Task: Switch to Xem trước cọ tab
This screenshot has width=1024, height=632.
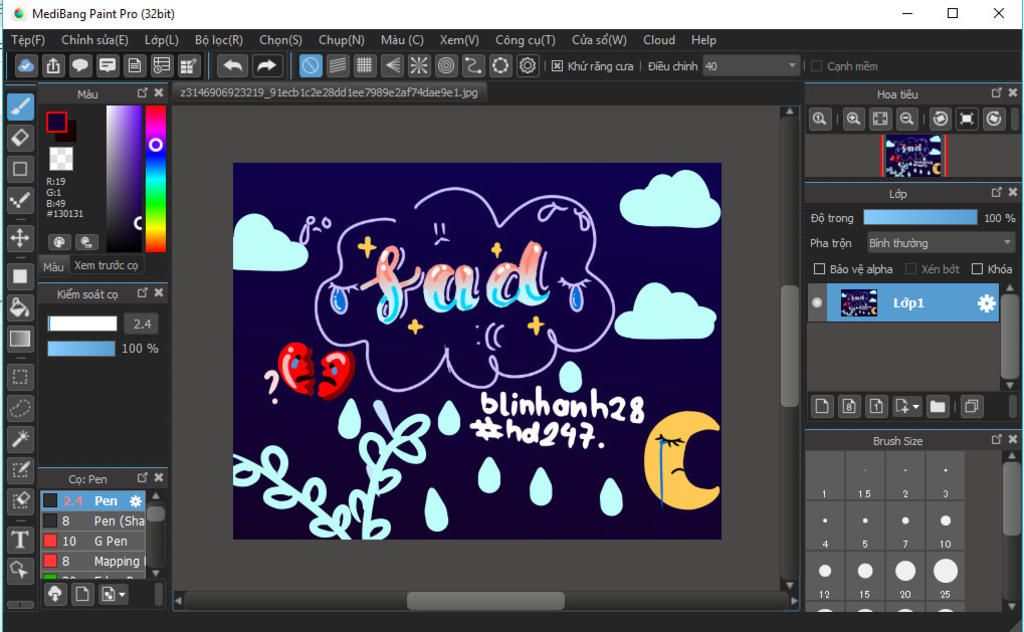Action: coord(106,265)
